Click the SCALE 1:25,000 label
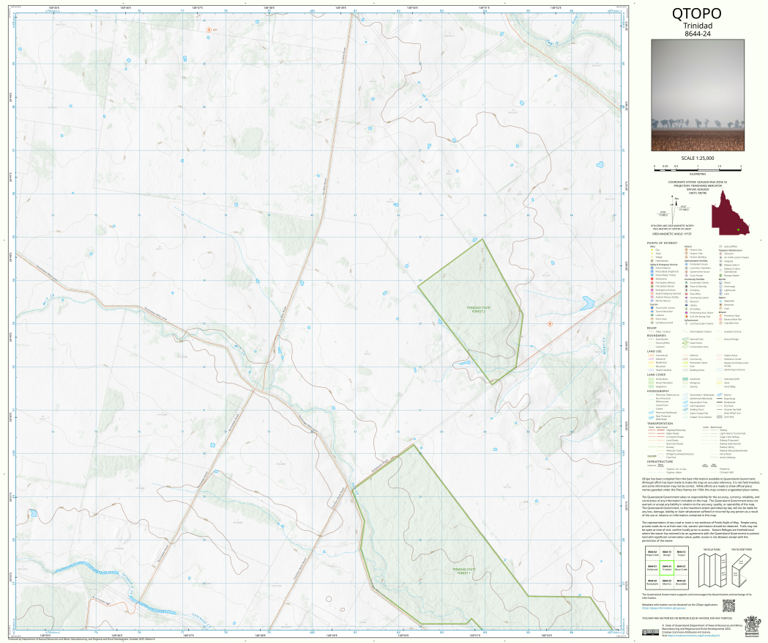 tap(697, 158)
